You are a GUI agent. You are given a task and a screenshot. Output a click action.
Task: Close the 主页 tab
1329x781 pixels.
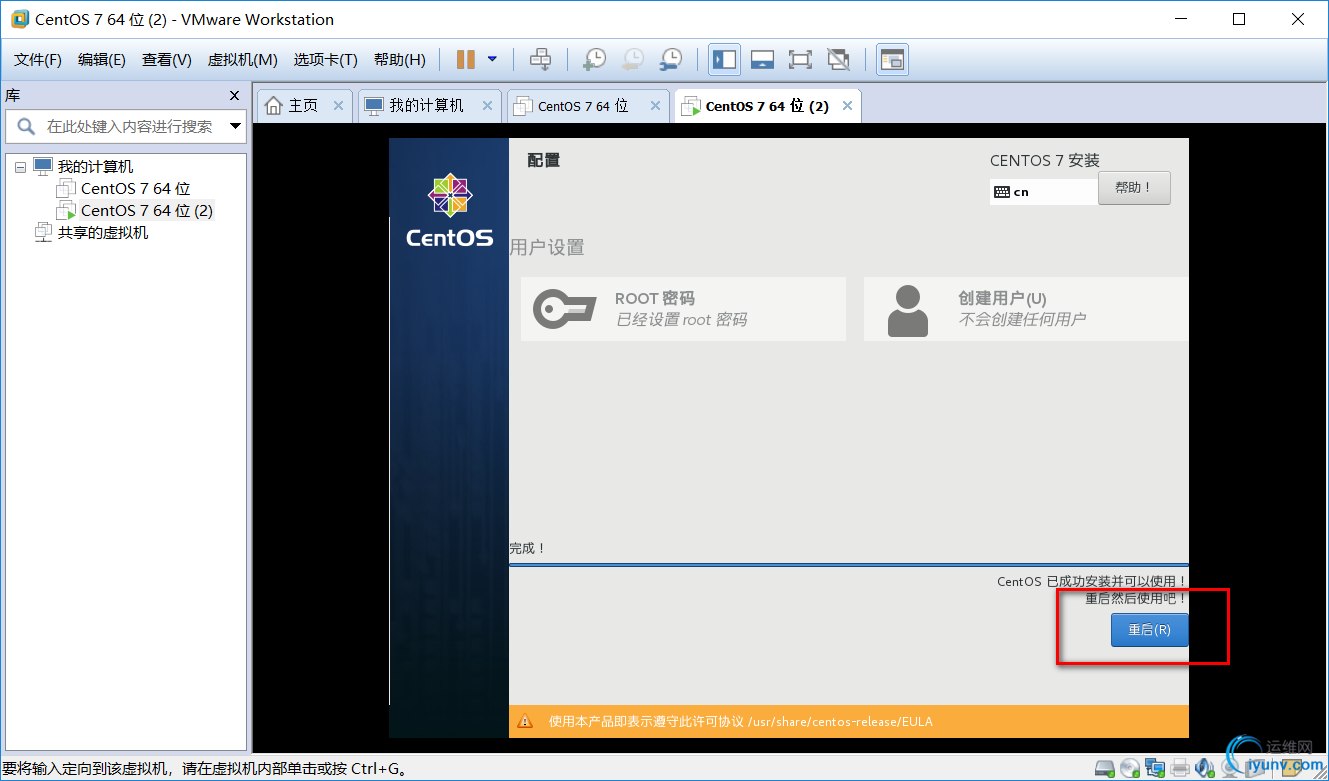pyautogui.click(x=338, y=105)
